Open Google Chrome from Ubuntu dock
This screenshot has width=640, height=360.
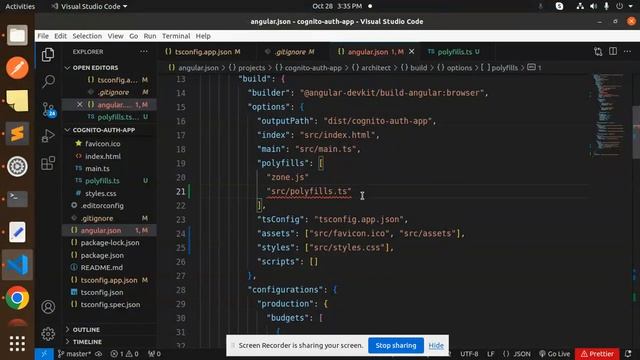pyautogui.click(x=17, y=298)
